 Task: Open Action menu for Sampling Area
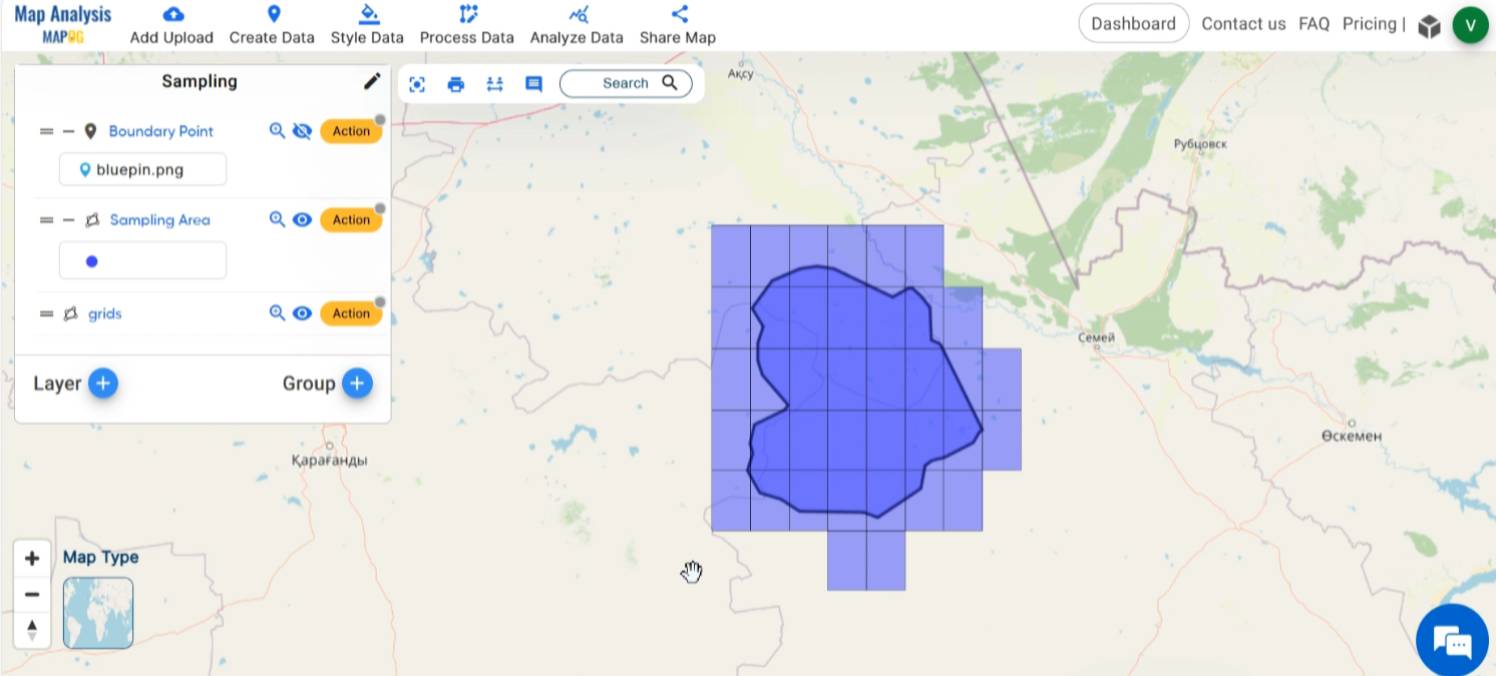coord(351,220)
